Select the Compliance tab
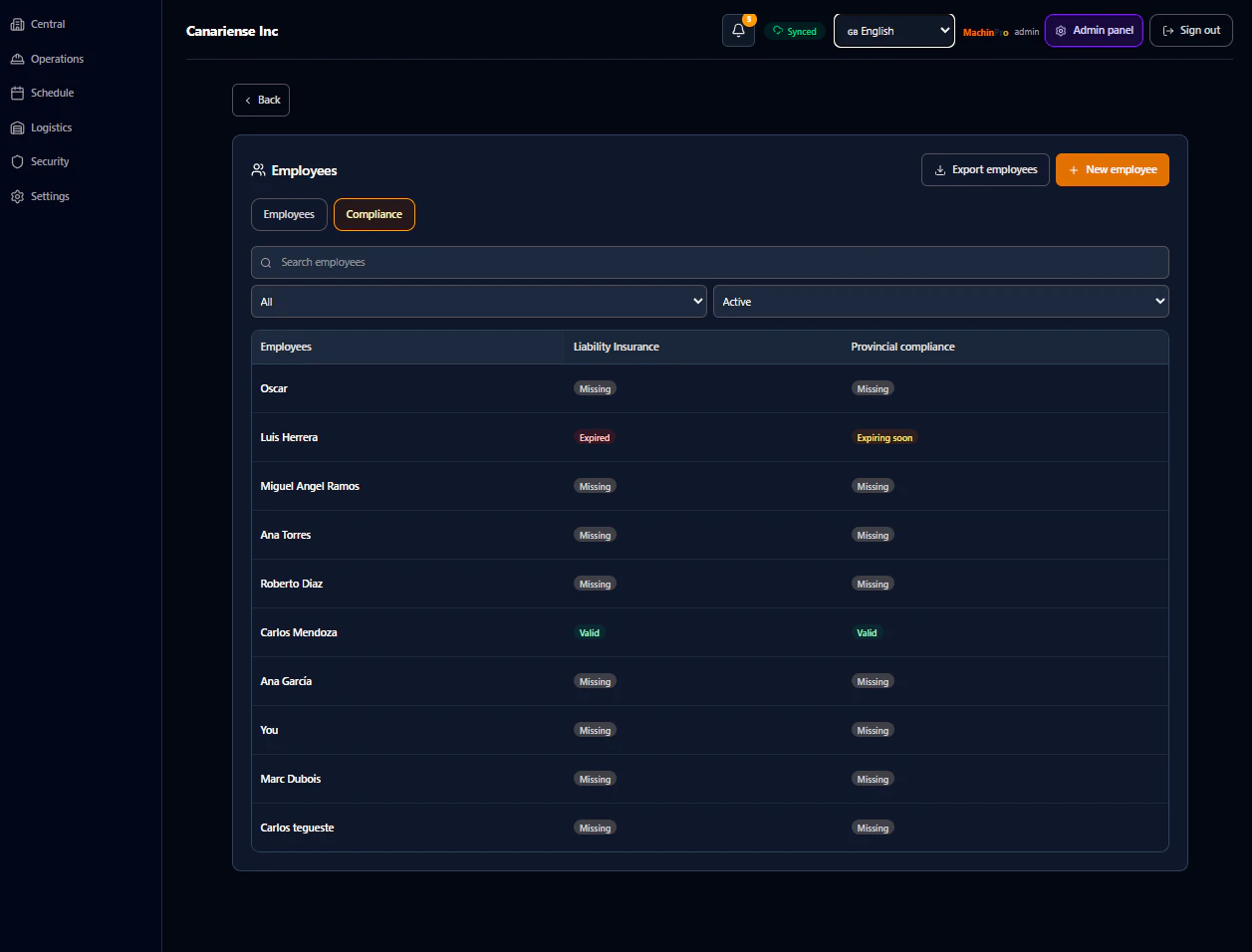Image resolution: width=1252 pixels, height=952 pixels. (374, 214)
